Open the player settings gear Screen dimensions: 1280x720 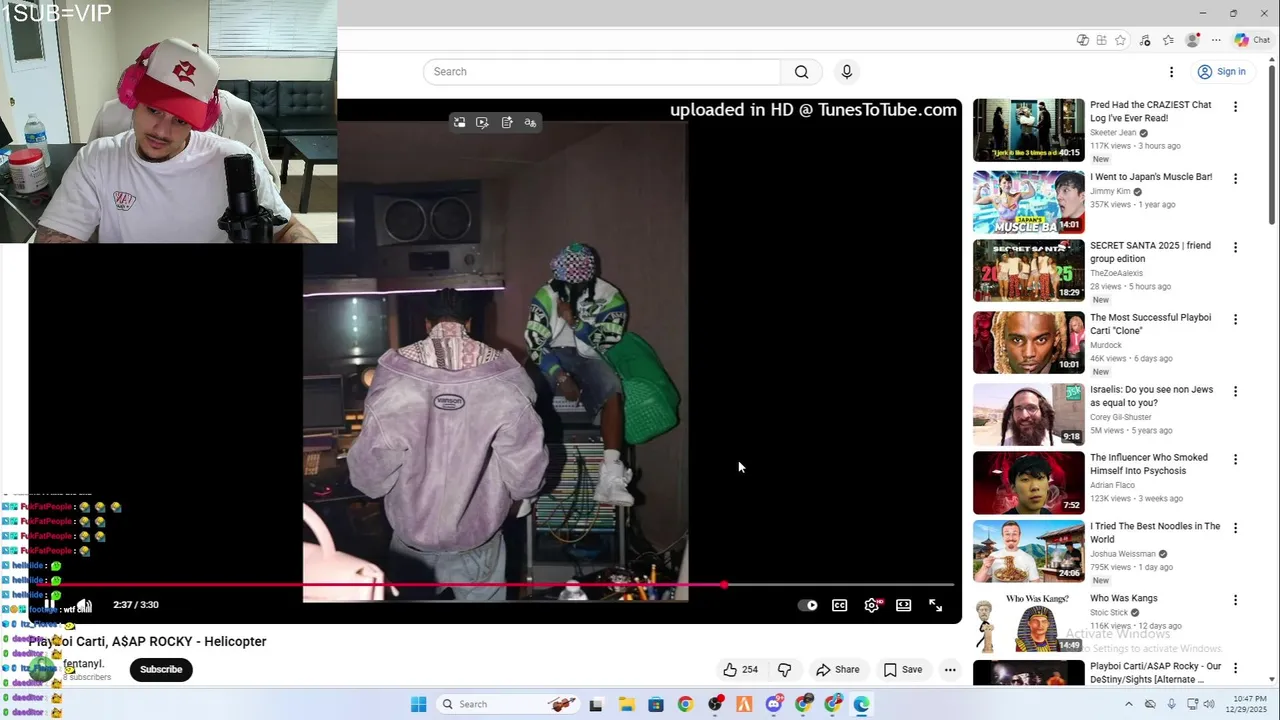(x=872, y=605)
